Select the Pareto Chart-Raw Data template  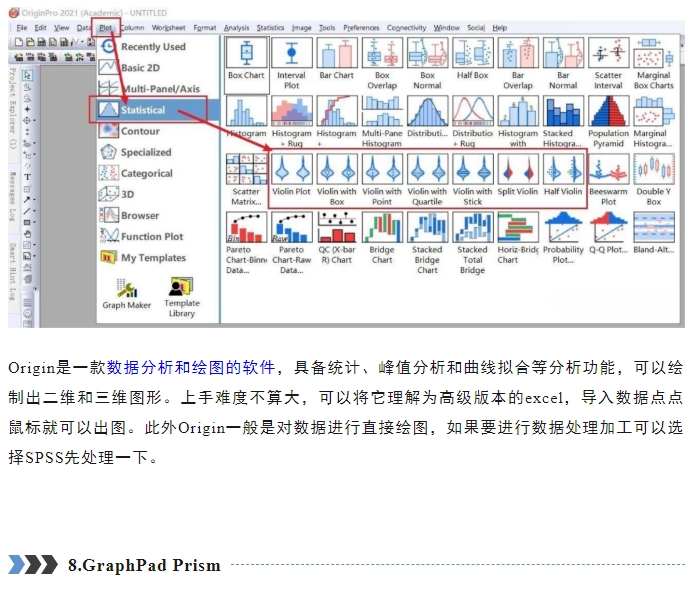291,243
